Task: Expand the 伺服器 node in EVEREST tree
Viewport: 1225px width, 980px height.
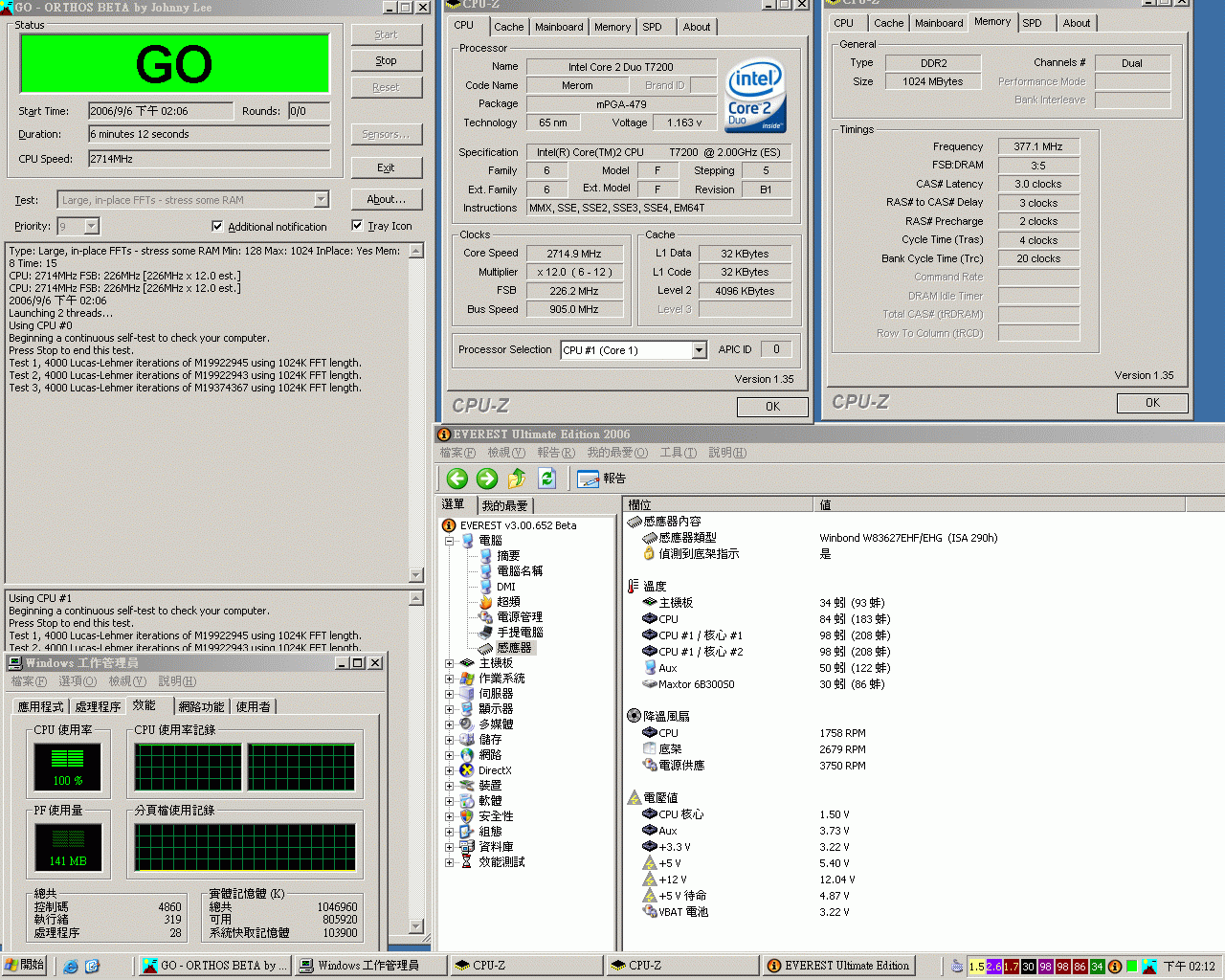Action: [x=449, y=694]
